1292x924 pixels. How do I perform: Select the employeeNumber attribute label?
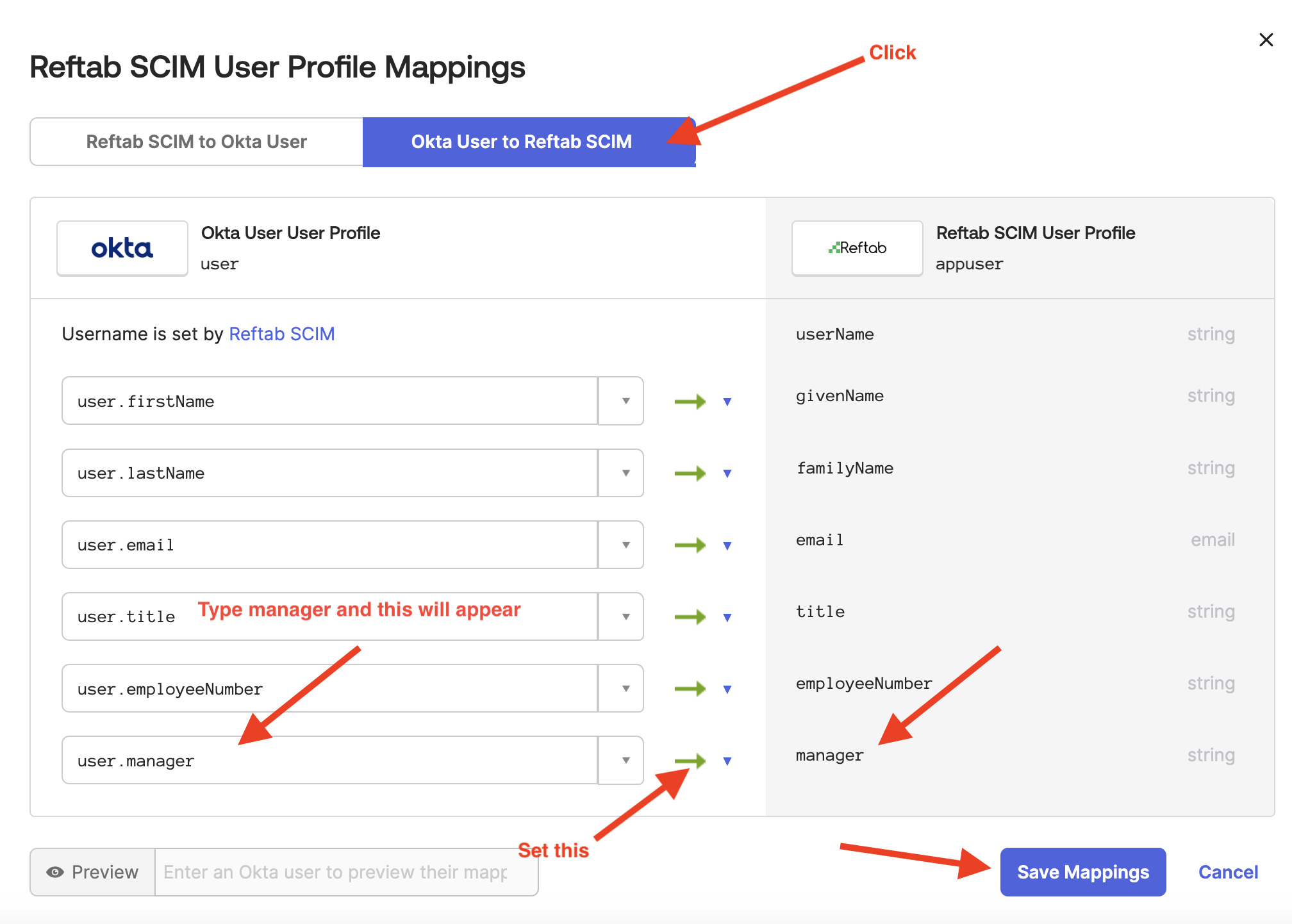(x=864, y=684)
